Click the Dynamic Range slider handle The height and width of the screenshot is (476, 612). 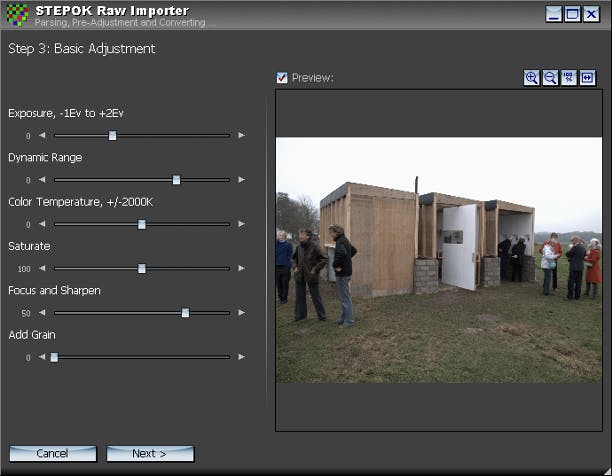point(176,180)
